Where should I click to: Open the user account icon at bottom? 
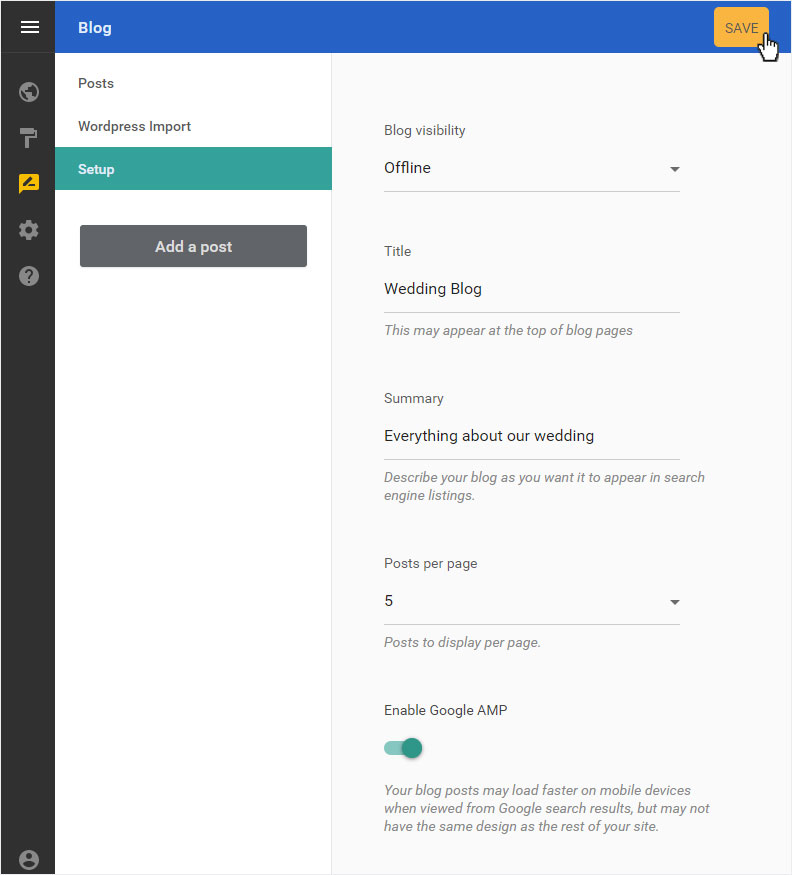click(29, 859)
